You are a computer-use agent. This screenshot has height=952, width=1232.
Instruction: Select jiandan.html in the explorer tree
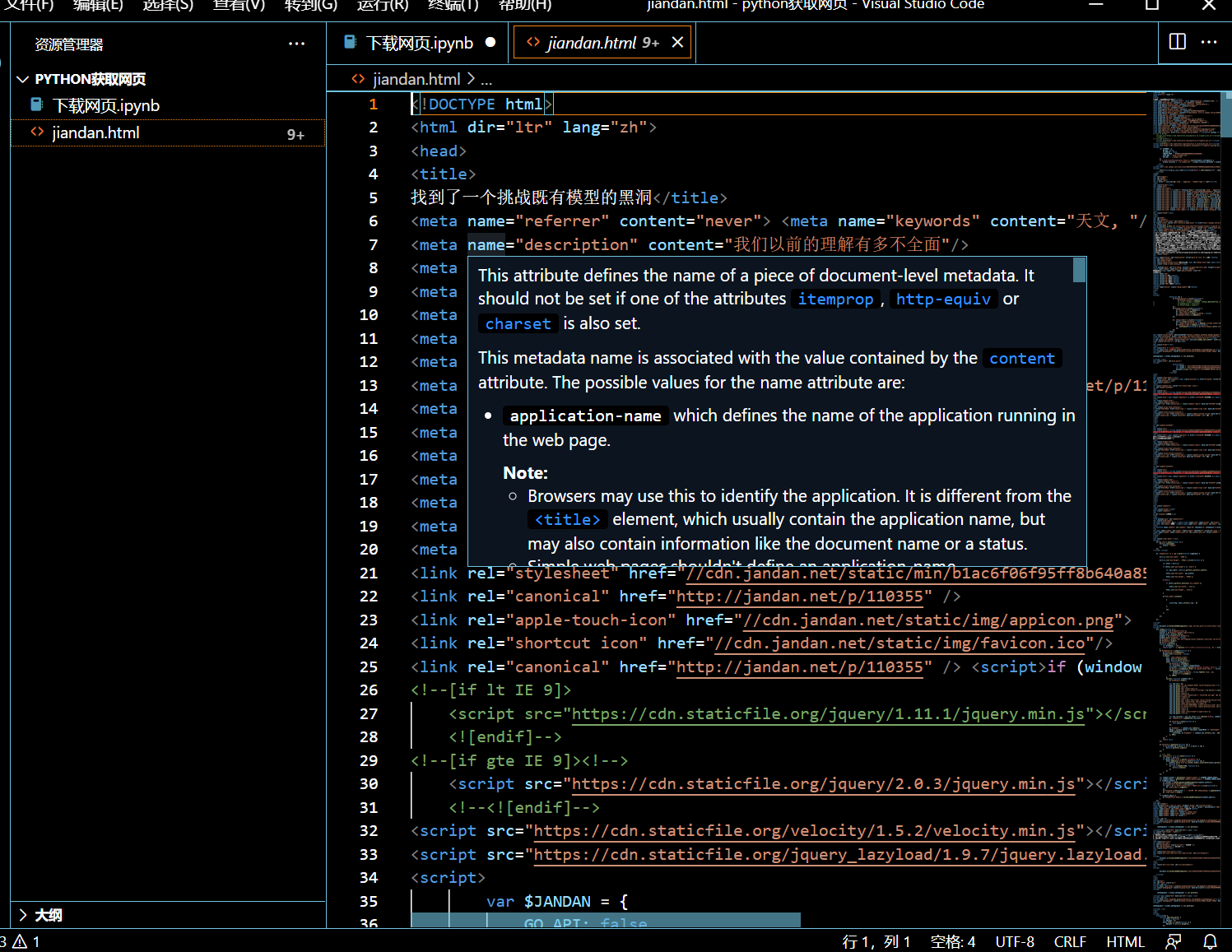(x=168, y=132)
